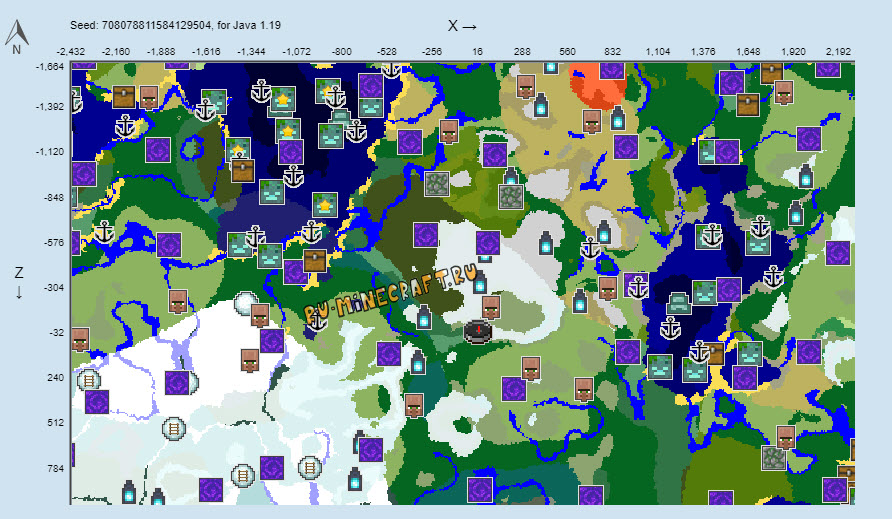
Task: Click the ruined portal stacked above an ocean ruin
Action: coord(371,86)
